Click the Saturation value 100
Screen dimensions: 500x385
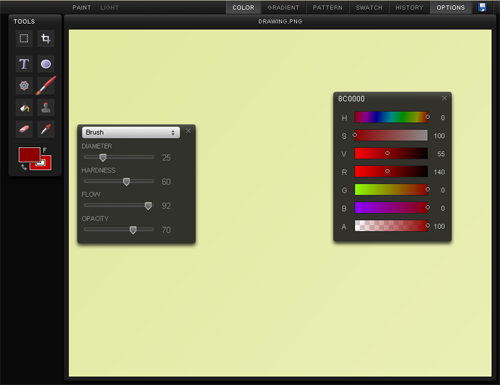[439, 136]
